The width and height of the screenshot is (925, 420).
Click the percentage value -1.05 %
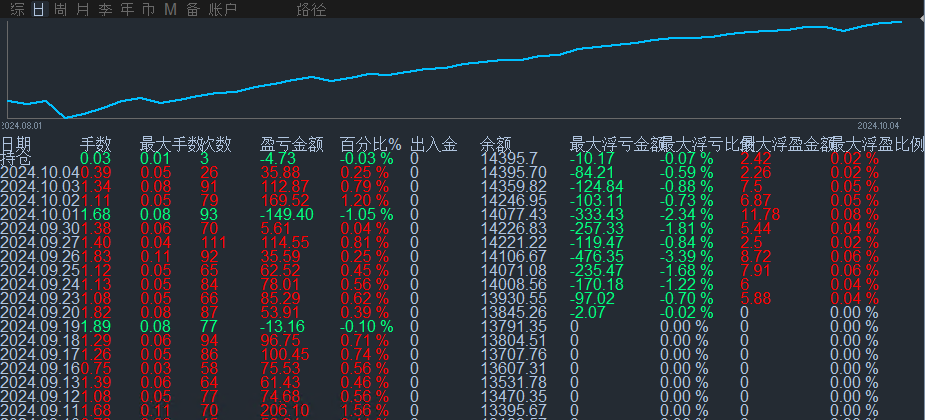point(367,215)
